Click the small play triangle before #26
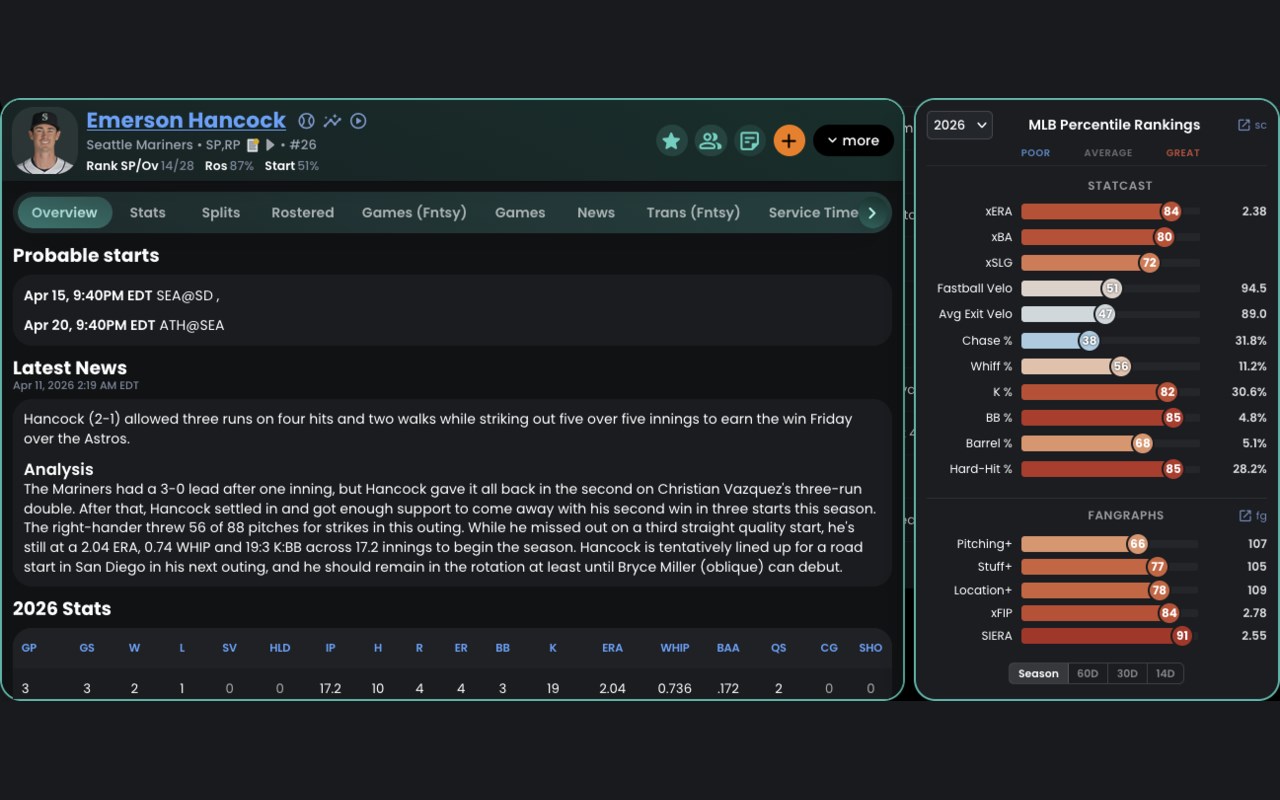Screen dimensions: 1280x800 [x=269, y=145]
